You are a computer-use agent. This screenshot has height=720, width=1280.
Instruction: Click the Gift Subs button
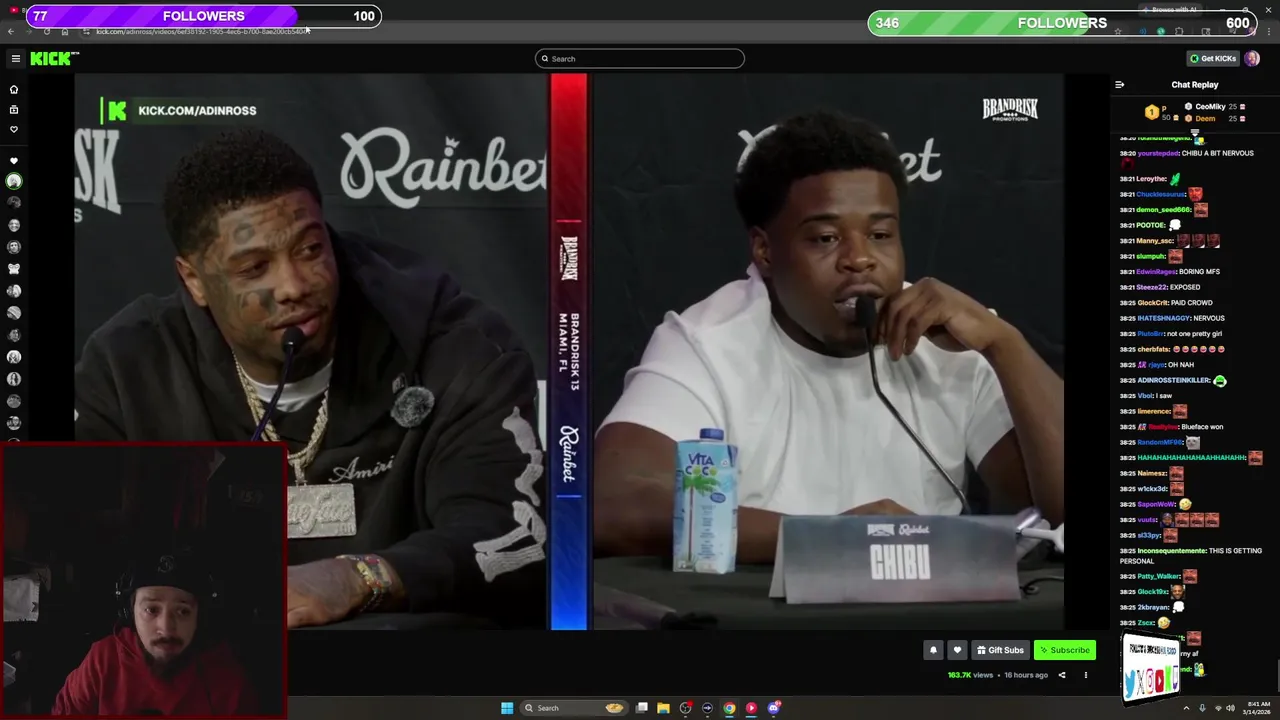[x=1000, y=650]
